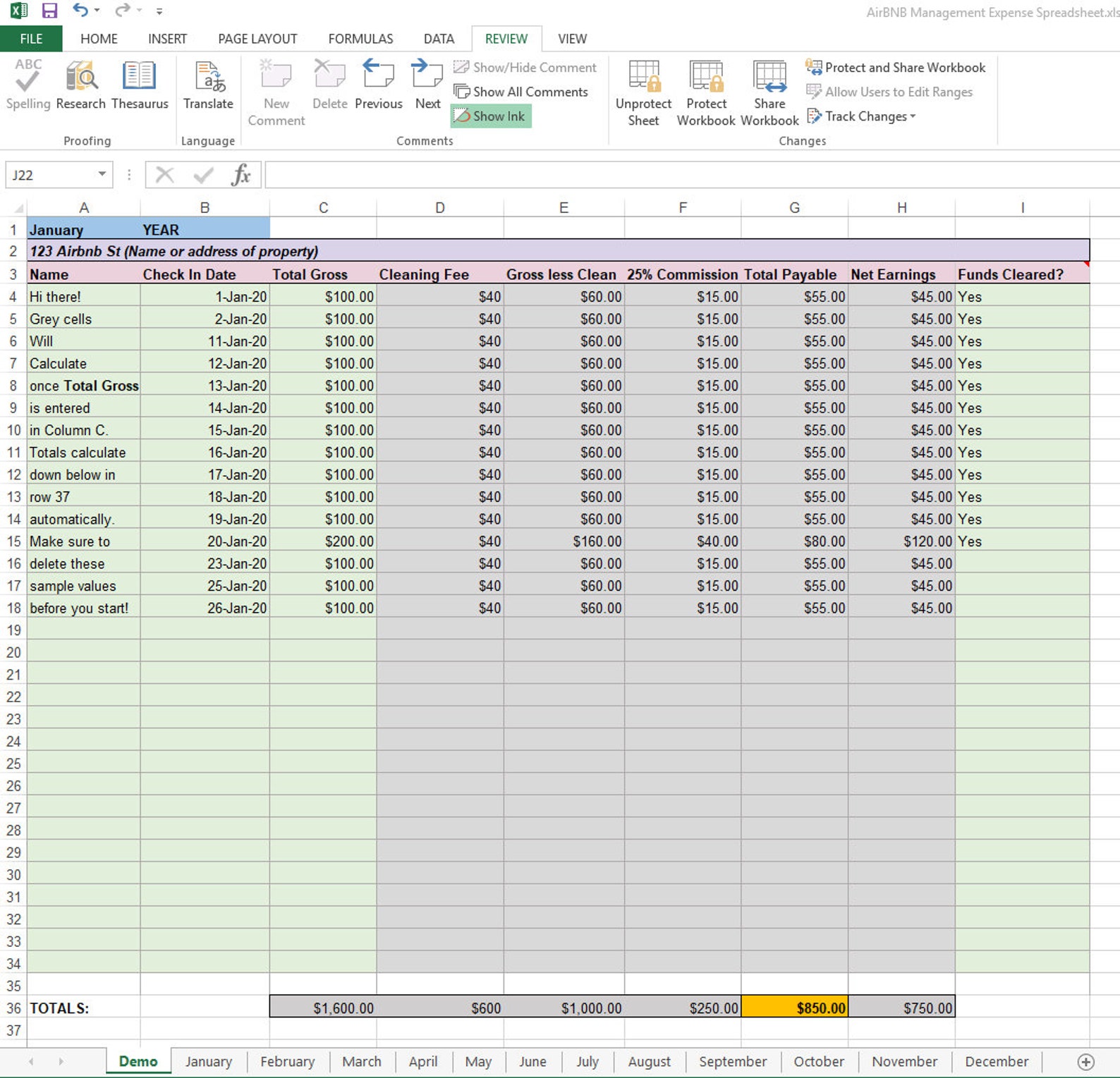Add a new sheet with plus icon
Screen dimensions: 1120x1078
pos(1086,1062)
